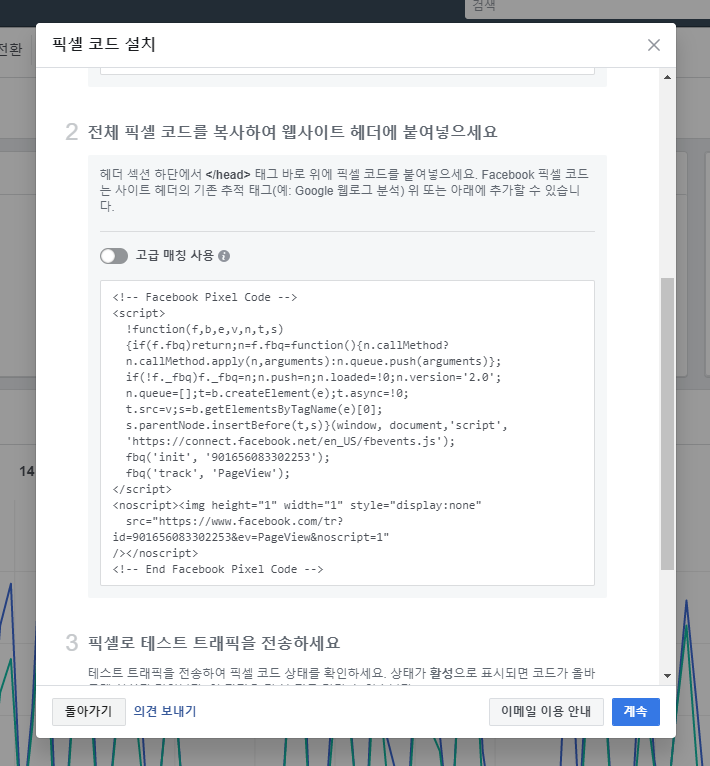Click the step 3 heading 픽셀로 테스트 트래픽을 전송하세요

214,642
